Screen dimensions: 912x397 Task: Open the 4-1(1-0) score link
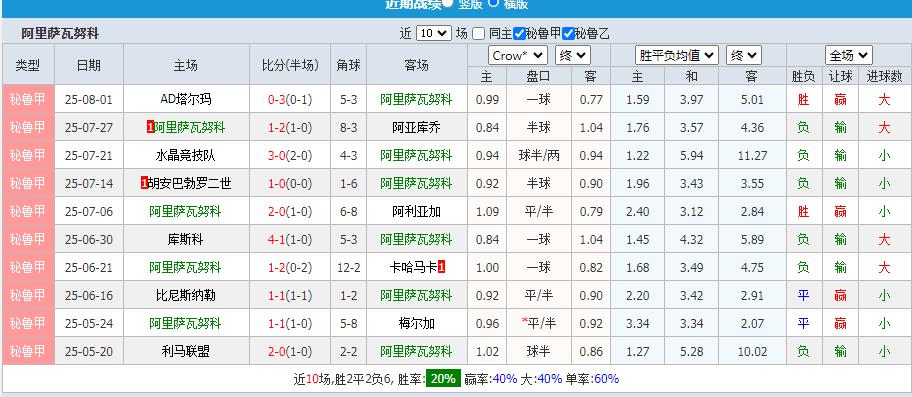290,239
